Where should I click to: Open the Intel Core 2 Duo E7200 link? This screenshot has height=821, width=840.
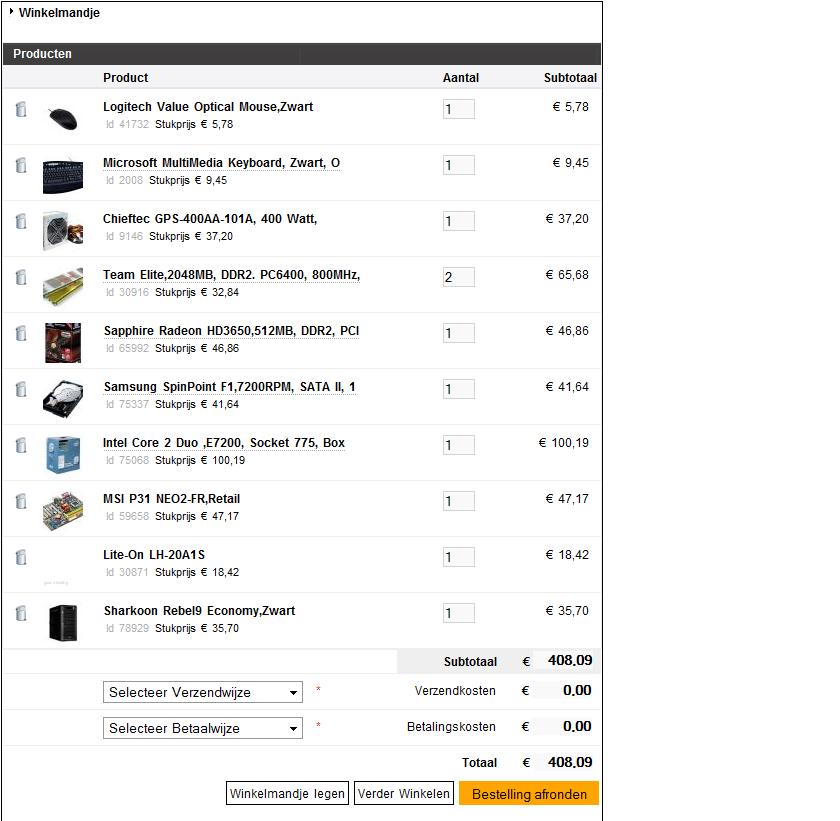click(x=224, y=443)
